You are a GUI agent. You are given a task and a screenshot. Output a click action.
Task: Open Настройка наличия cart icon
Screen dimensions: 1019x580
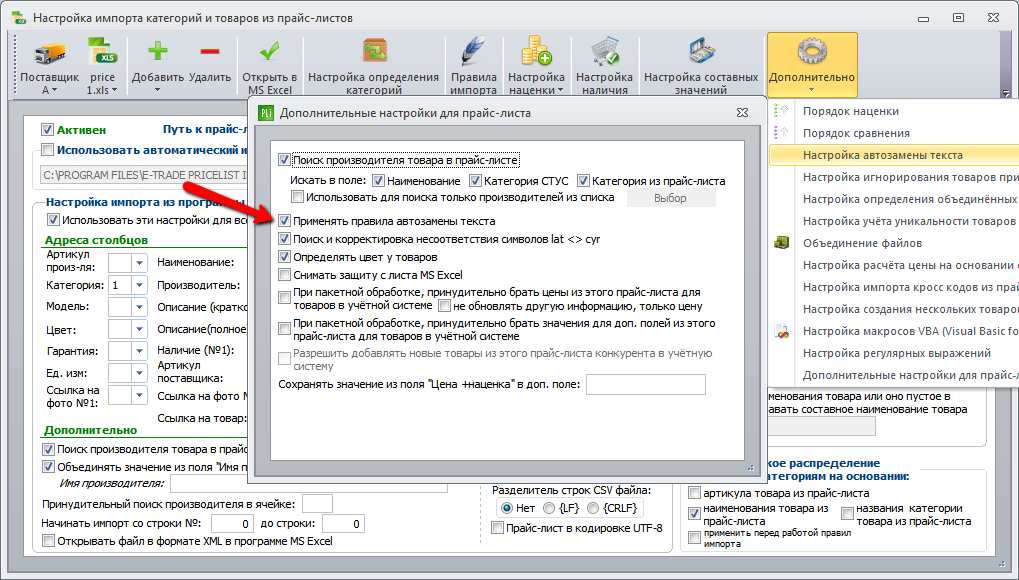point(604,52)
